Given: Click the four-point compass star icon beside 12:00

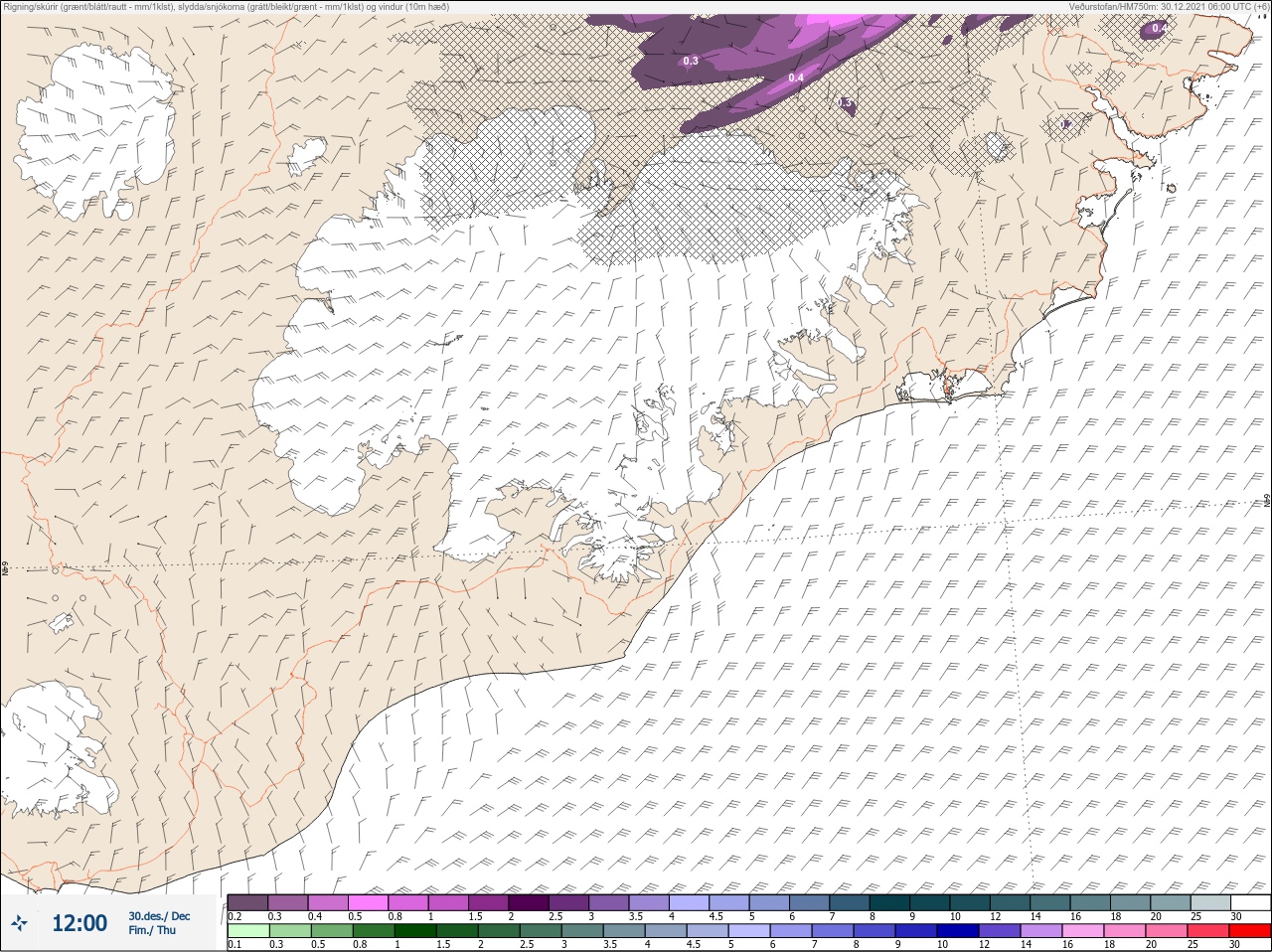Looking at the screenshot, I should [x=19, y=923].
